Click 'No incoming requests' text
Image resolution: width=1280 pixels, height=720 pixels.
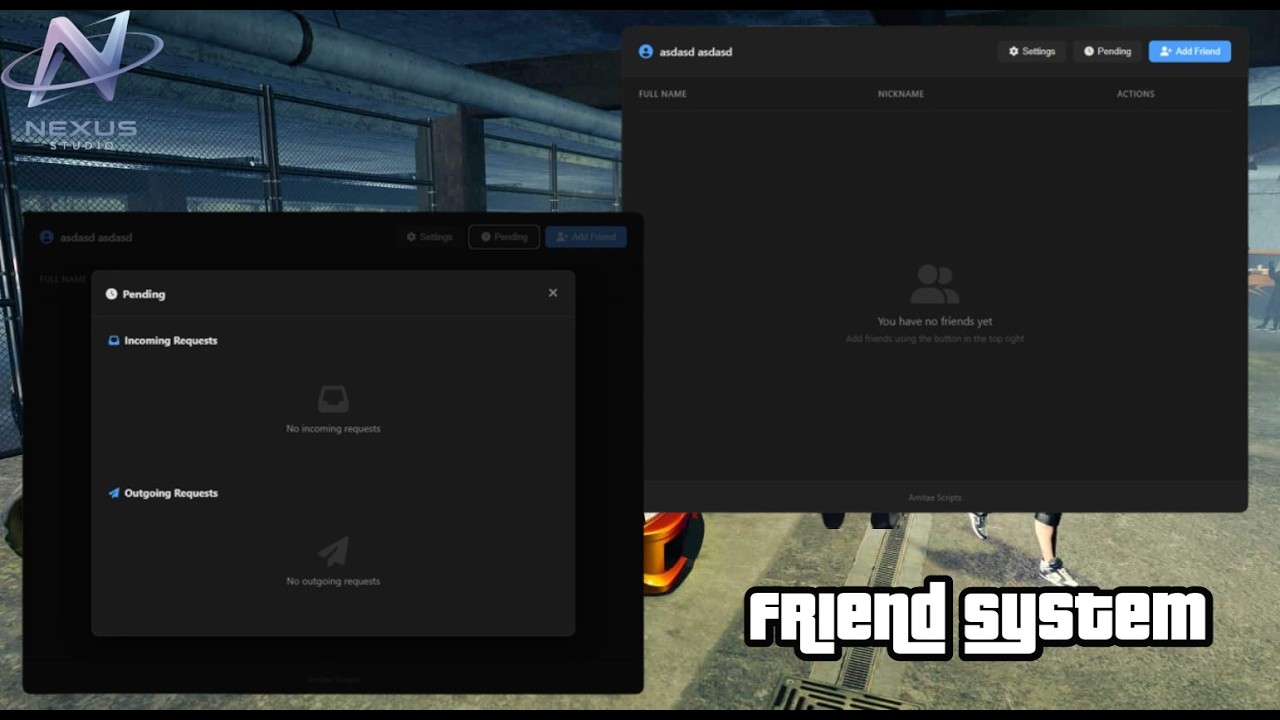click(x=333, y=429)
